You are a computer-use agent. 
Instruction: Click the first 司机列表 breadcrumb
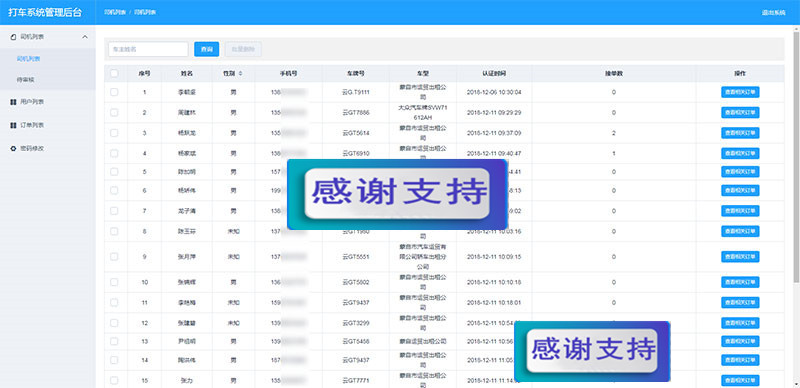[115, 12]
